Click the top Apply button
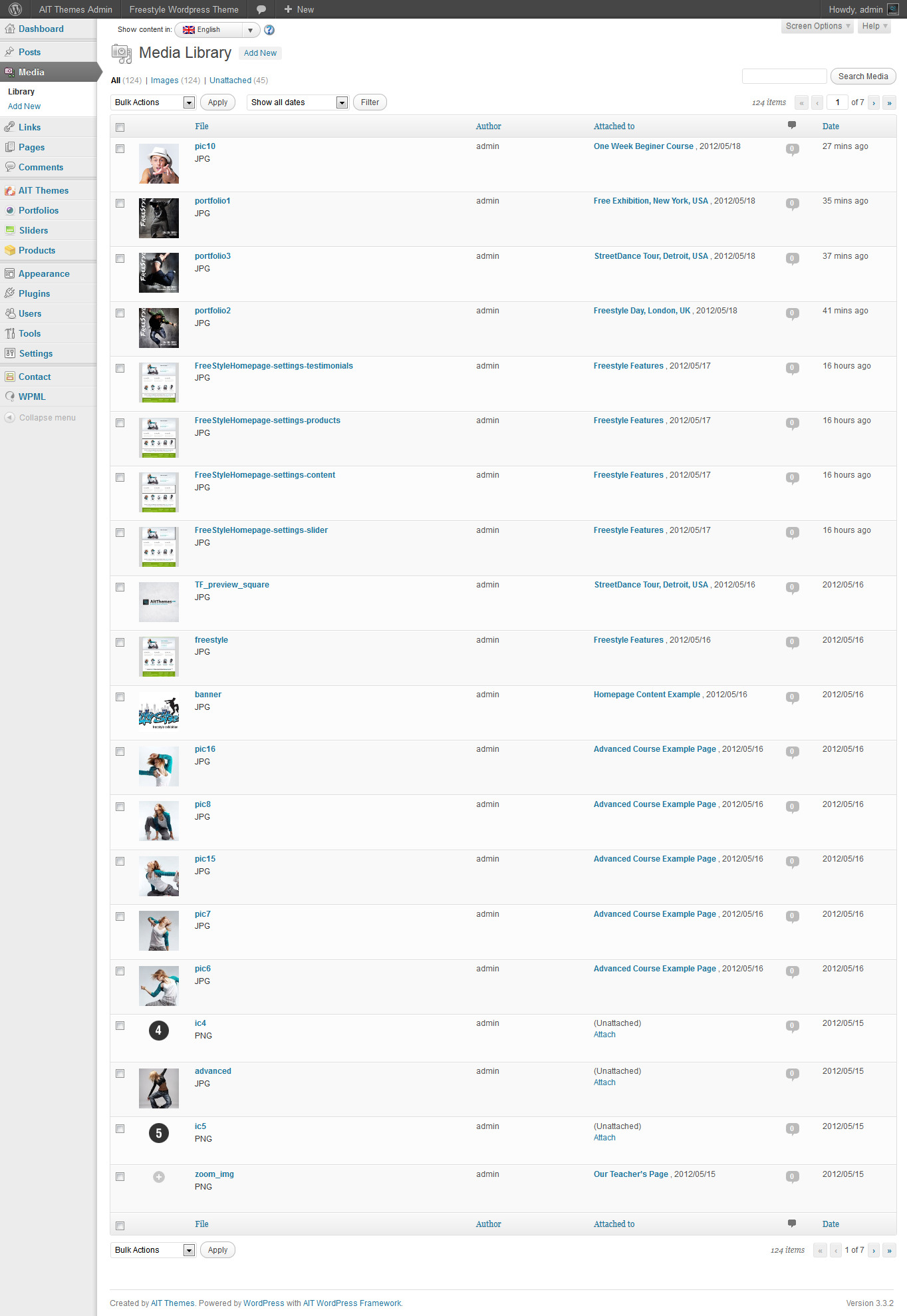Viewport: 907px width, 1316px height. pos(217,102)
